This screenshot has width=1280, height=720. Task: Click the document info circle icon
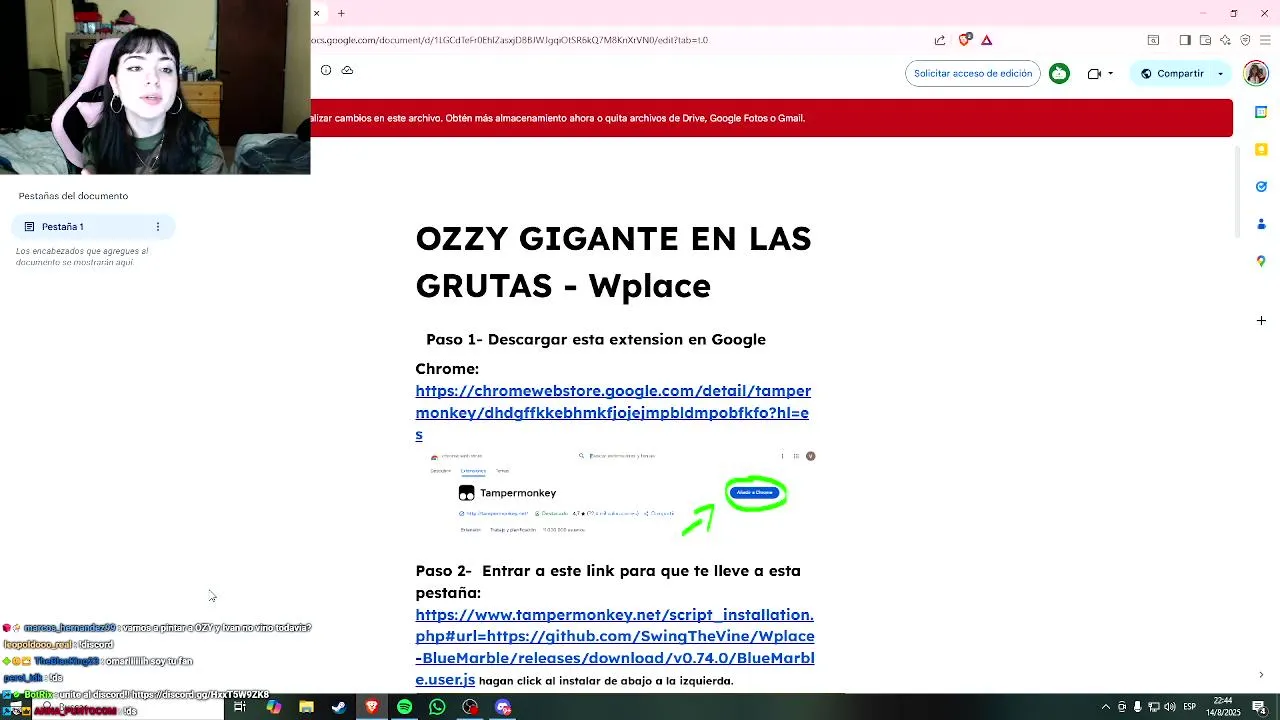point(326,70)
